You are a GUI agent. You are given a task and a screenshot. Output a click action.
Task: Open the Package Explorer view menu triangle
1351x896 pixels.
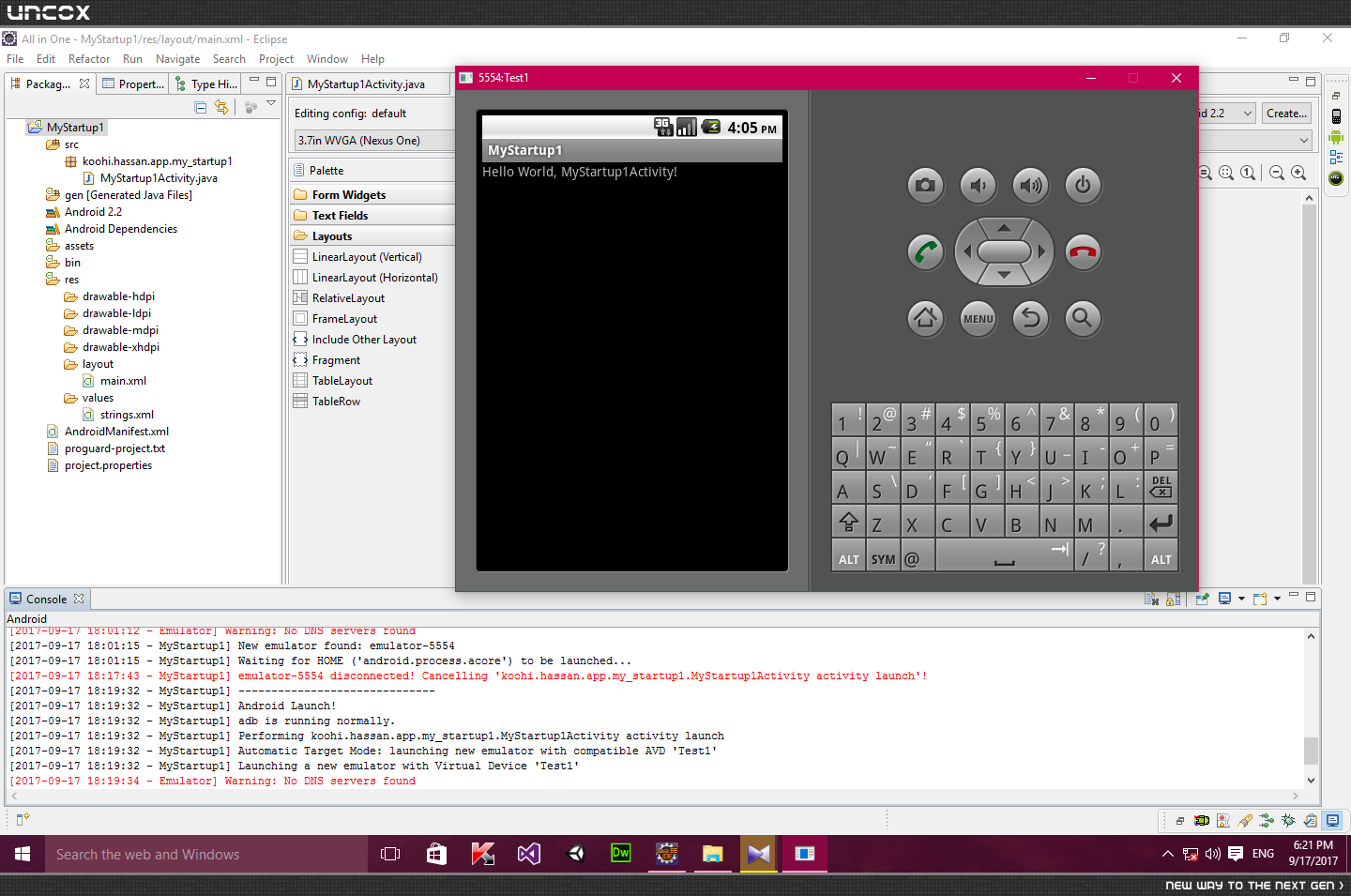[271, 103]
